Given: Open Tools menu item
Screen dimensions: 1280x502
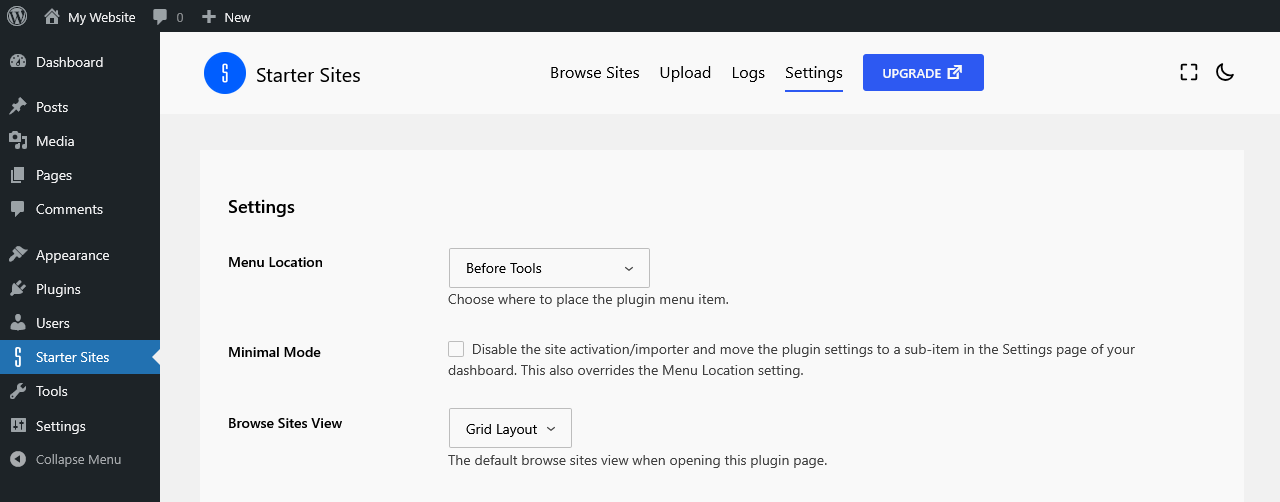Looking at the screenshot, I should [x=80, y=391].
